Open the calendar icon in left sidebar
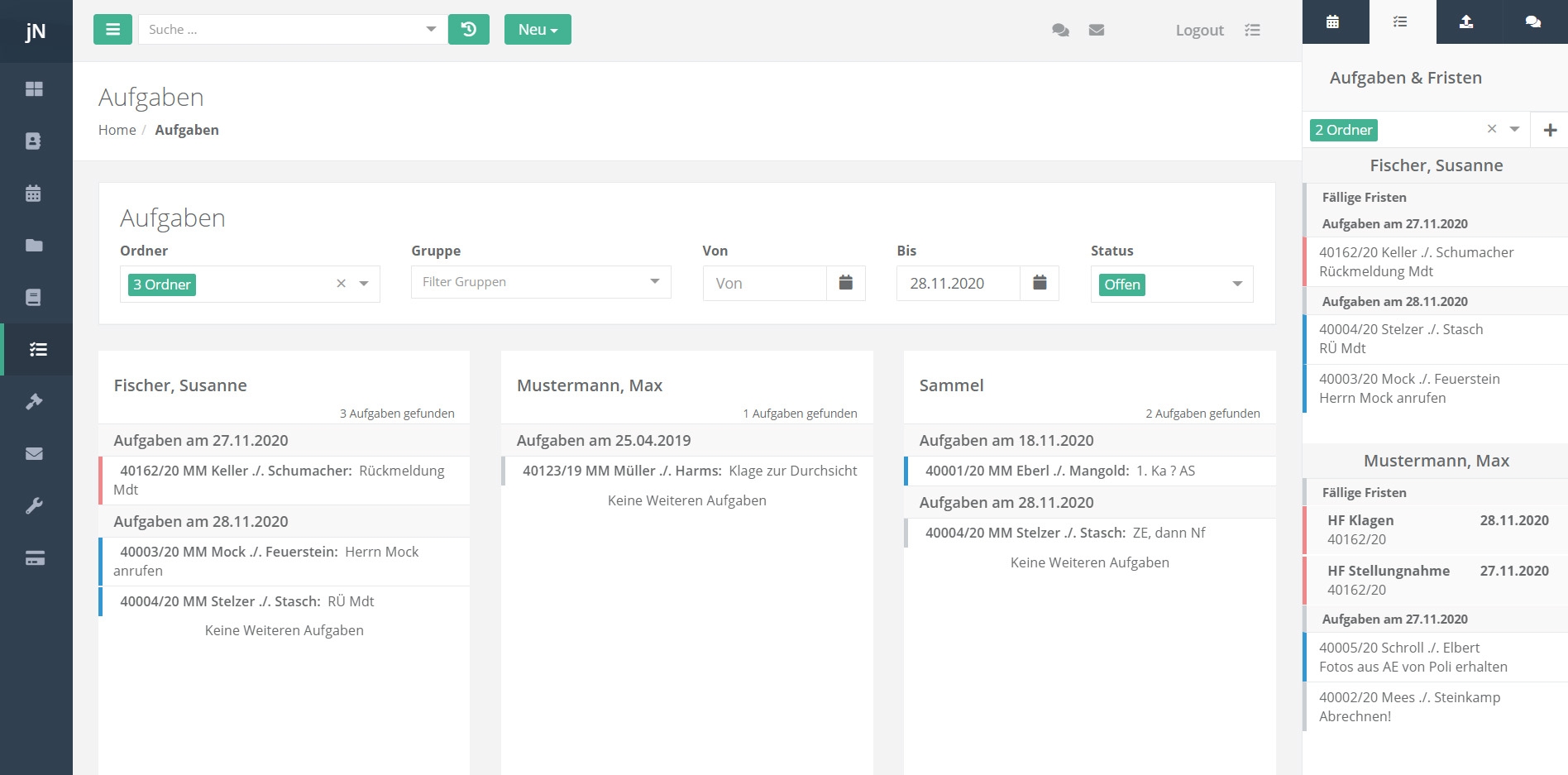The width and height of the screenshot is (1568, 775). [34, 194]
